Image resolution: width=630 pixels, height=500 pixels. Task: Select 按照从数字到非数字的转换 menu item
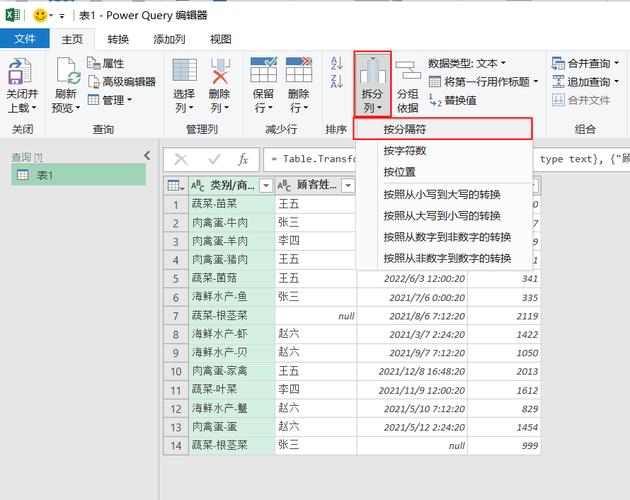[x=443, y=237]
